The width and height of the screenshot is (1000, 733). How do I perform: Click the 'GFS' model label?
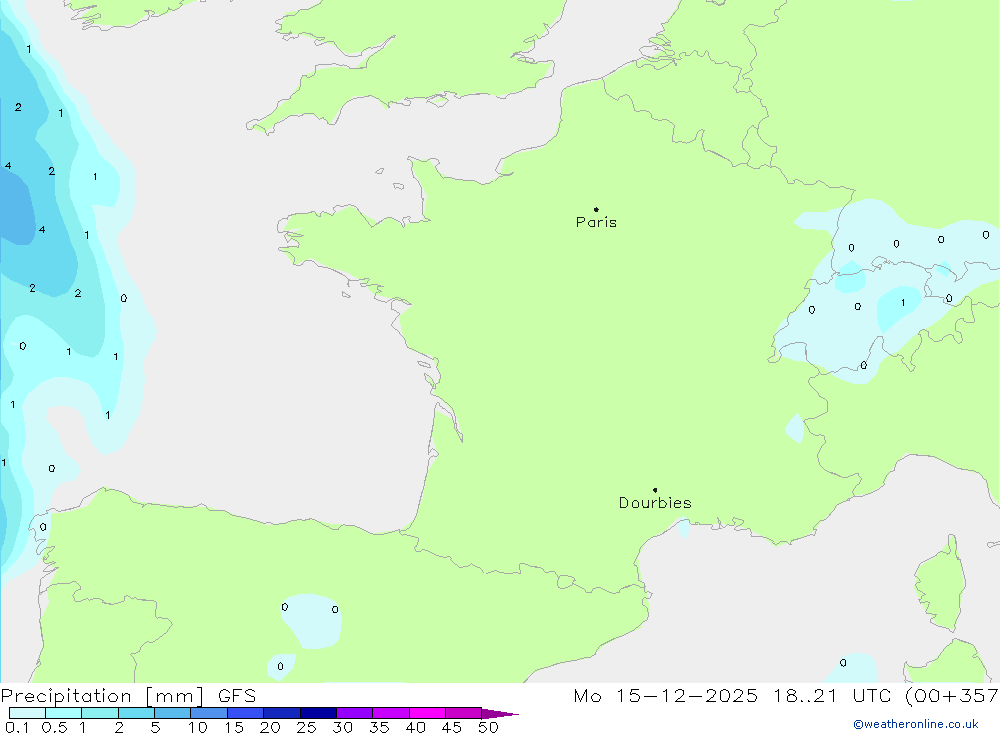click(x=237, y=696)
